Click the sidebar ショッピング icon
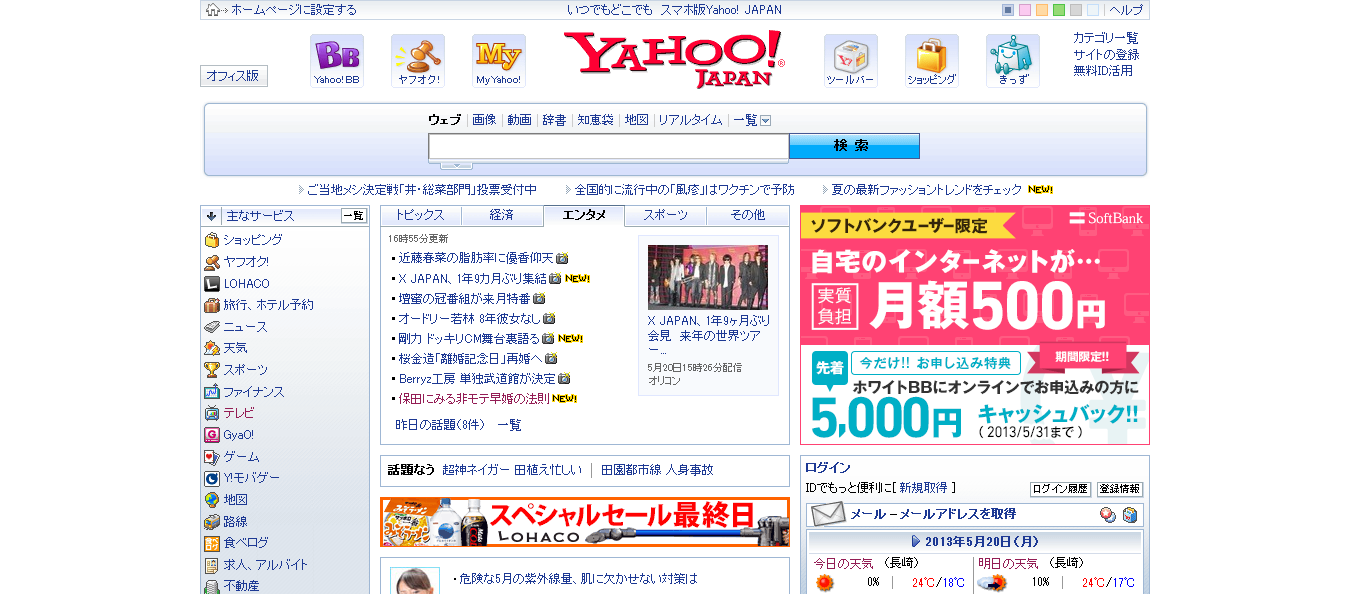Image resolution: width=1349 pixels, height=594 pixels. (x=212, y=240)
